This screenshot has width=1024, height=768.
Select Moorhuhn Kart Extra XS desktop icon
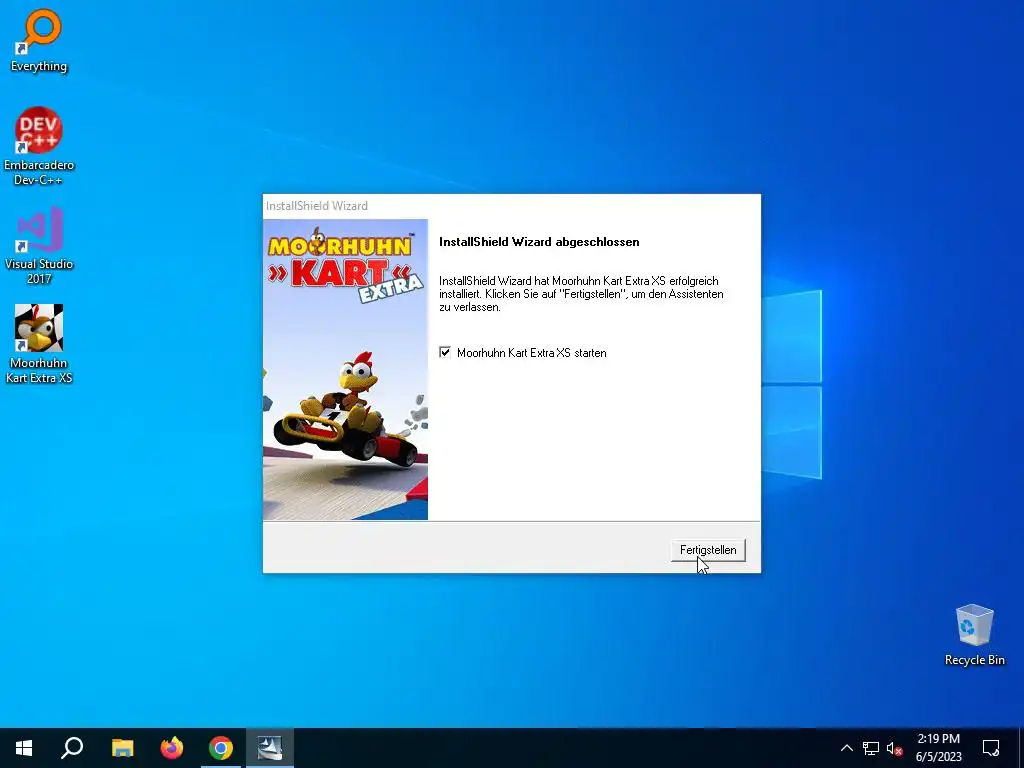coord(39,344)
